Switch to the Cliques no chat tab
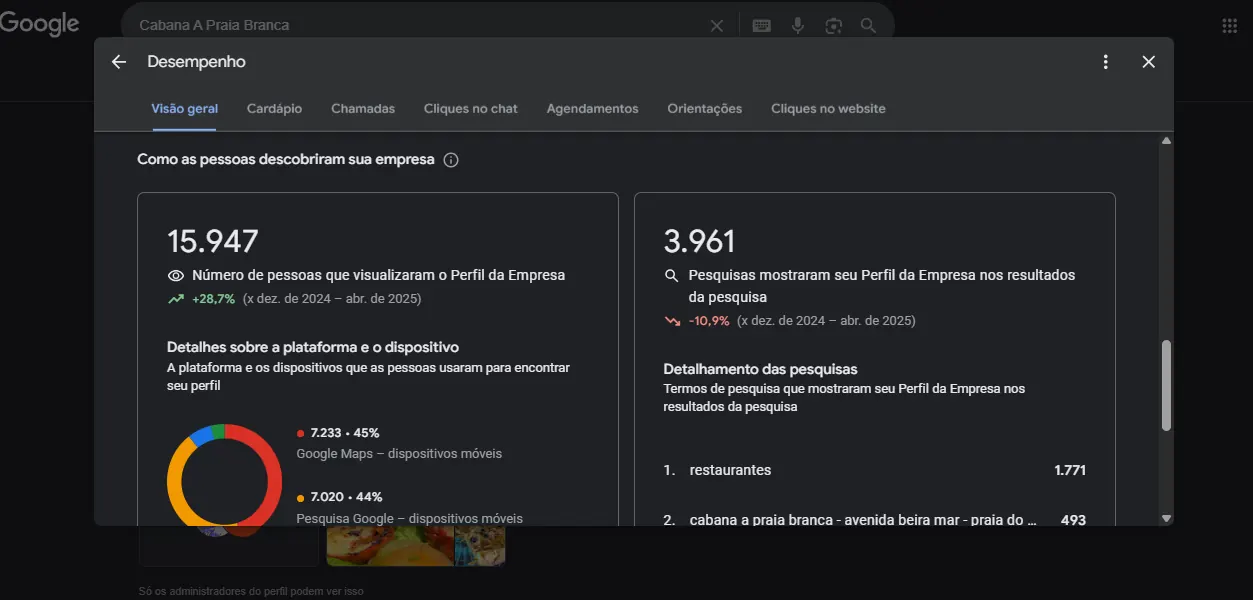Viewport: 1253px width, 600px height. tap(471, 109)
